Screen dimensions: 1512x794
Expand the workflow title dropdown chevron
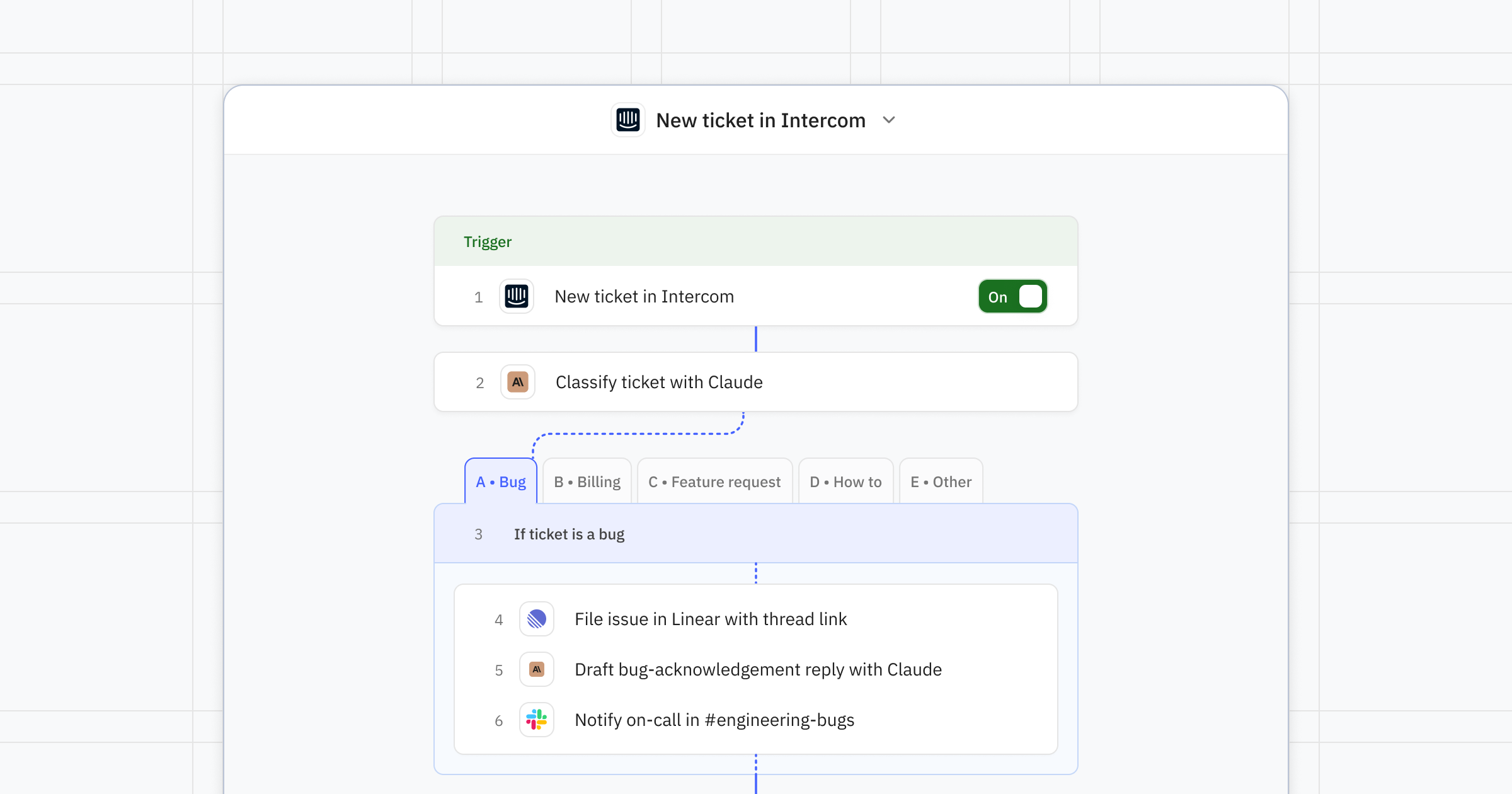(x=889, y=120)
